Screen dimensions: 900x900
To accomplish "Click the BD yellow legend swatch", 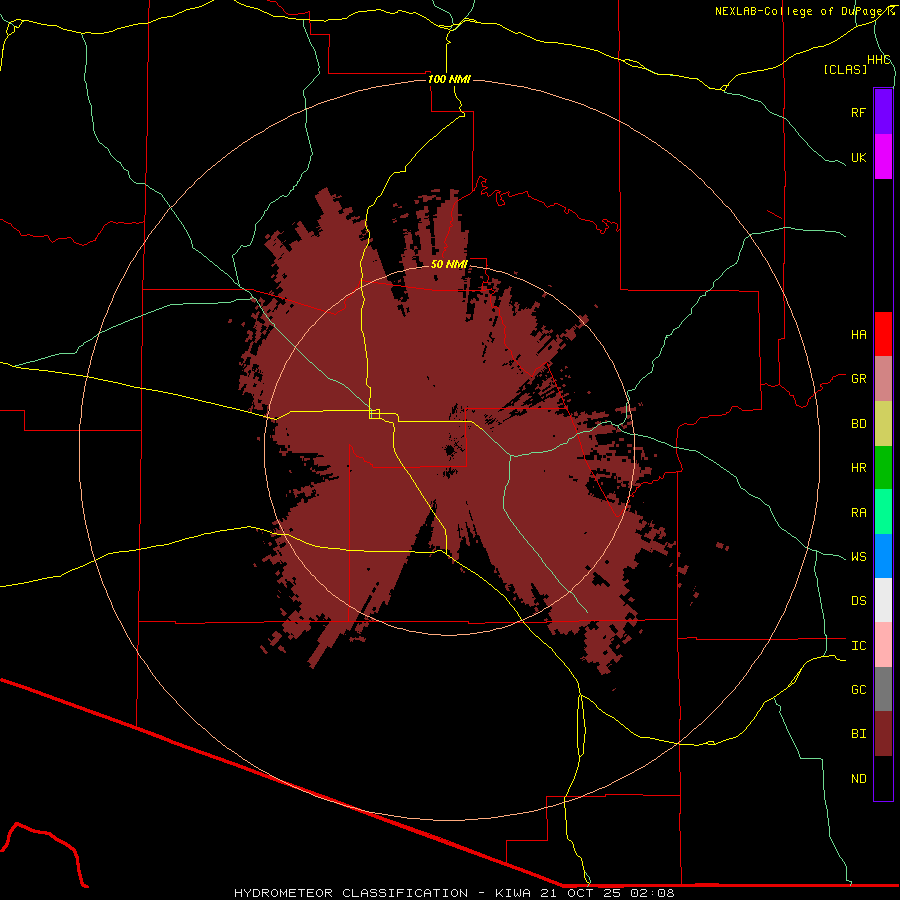I will click(883, 424).
